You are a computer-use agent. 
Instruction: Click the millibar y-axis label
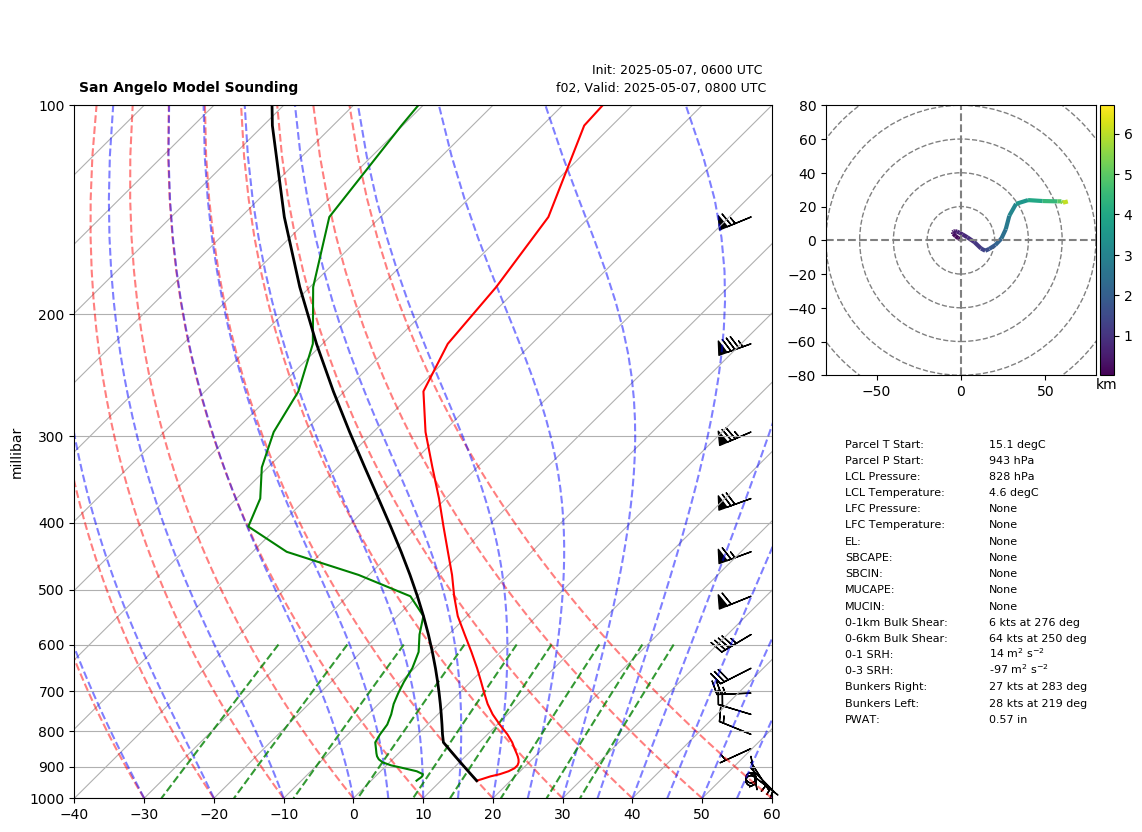[x=17, y=455]
